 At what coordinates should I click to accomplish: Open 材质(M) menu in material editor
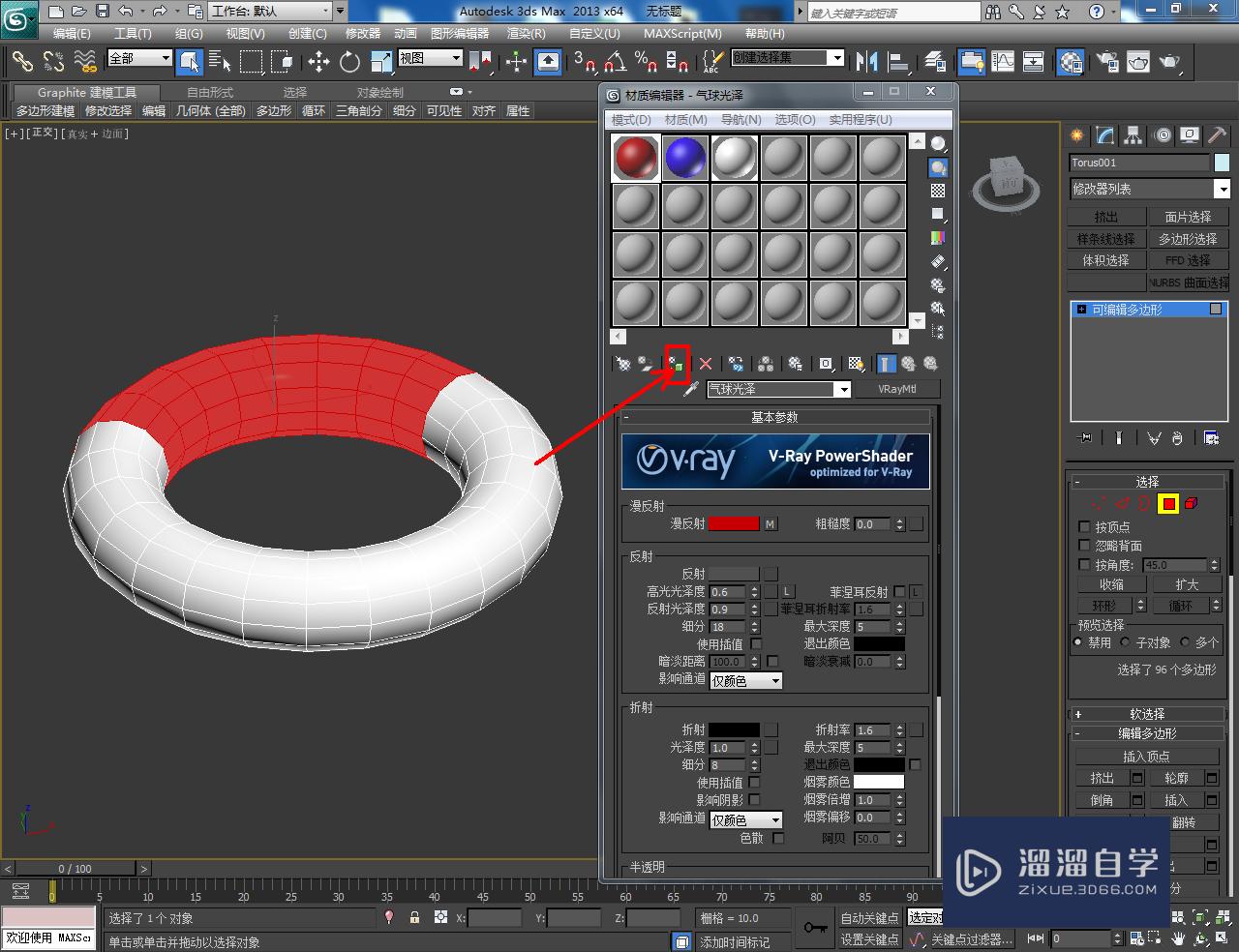pyautogui.click(x=685, y=119)
